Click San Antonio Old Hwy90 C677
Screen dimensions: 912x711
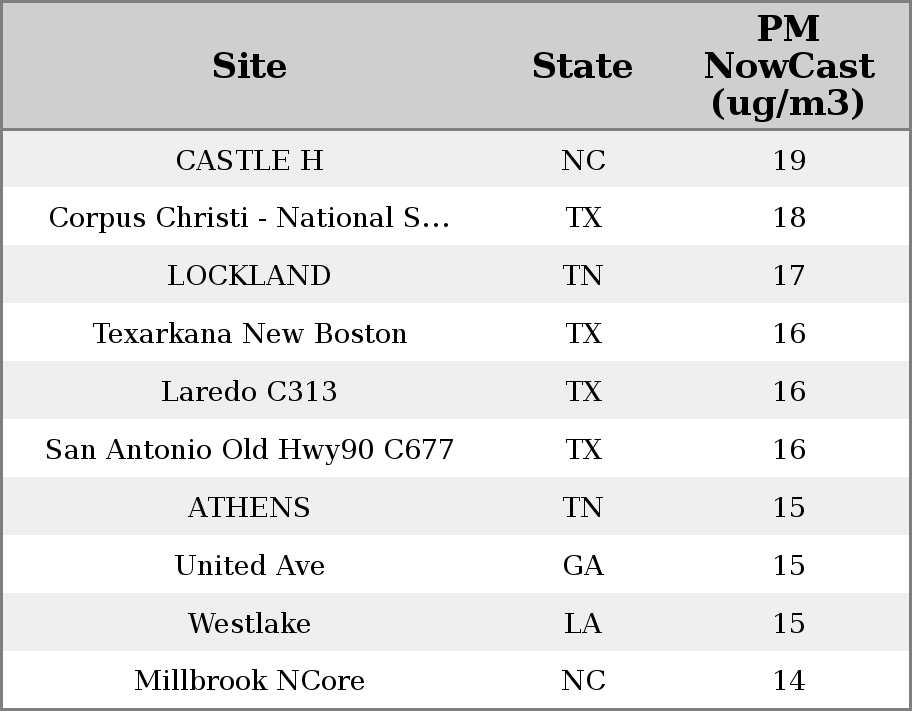click(x=249, y=449)
